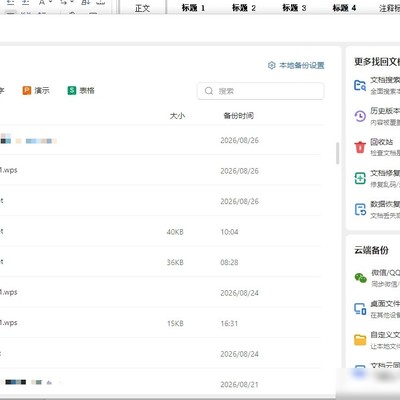
Task: Sort by the 大小 column header
Action: coord(177,116)
